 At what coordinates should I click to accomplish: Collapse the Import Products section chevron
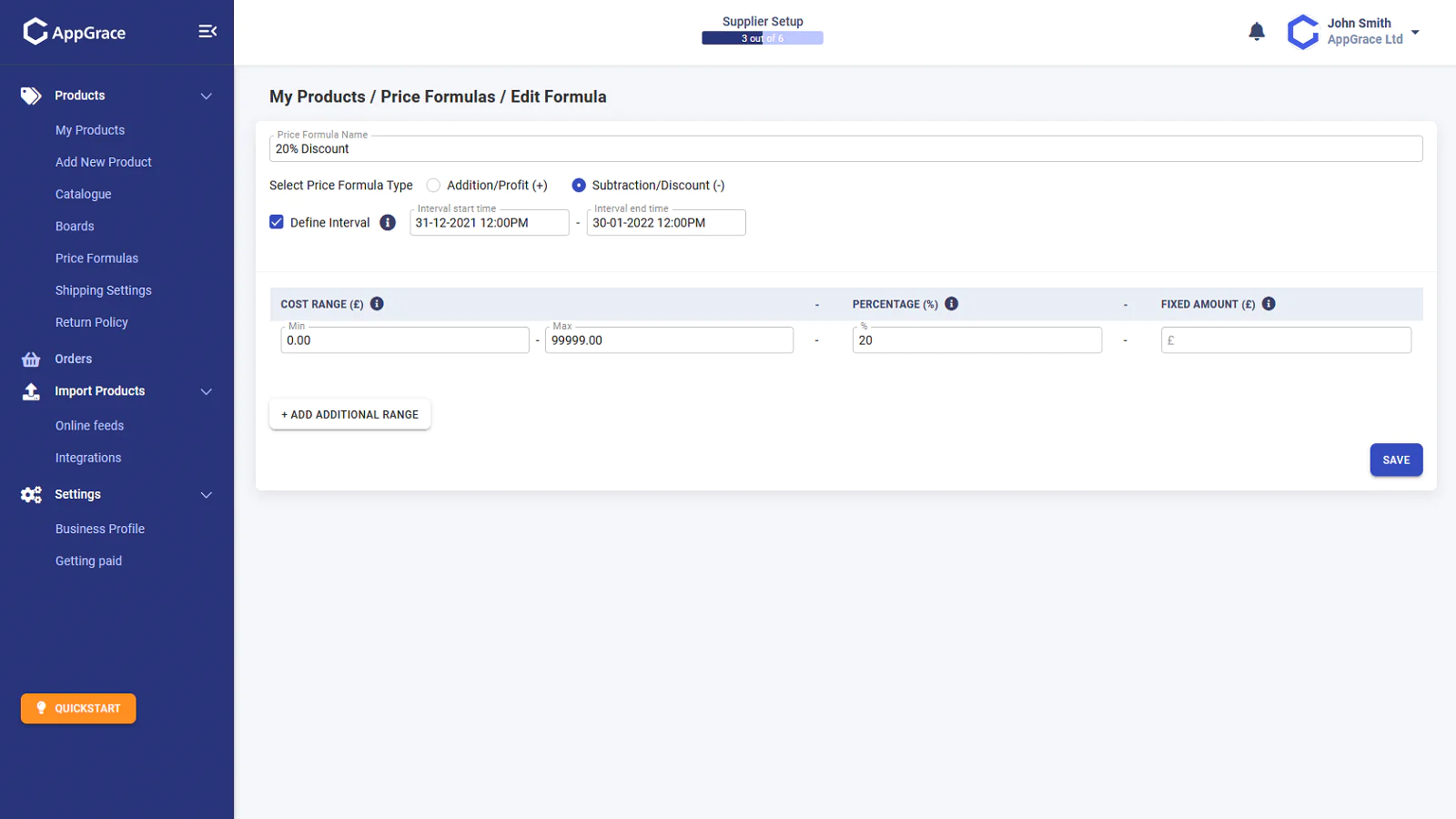[x=207, y=391]
